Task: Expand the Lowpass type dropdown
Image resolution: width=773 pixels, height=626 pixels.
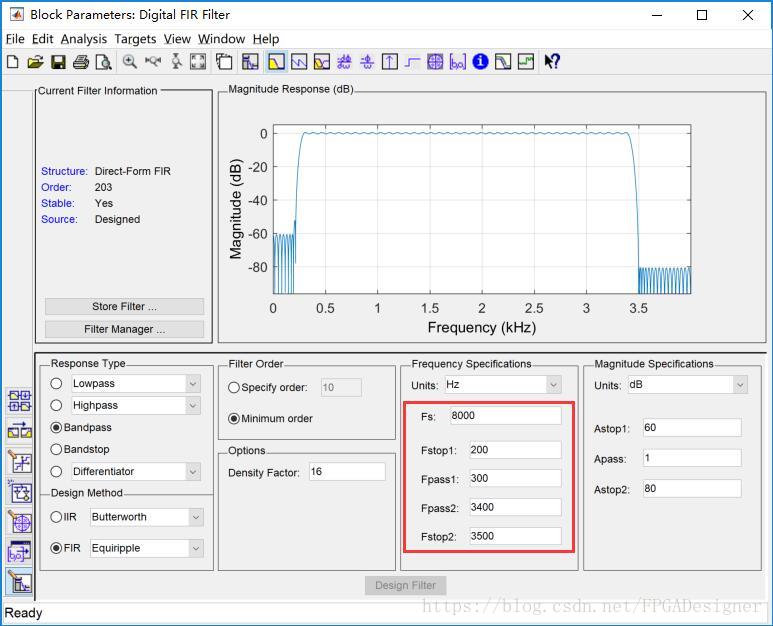Action: pos(193,383)
